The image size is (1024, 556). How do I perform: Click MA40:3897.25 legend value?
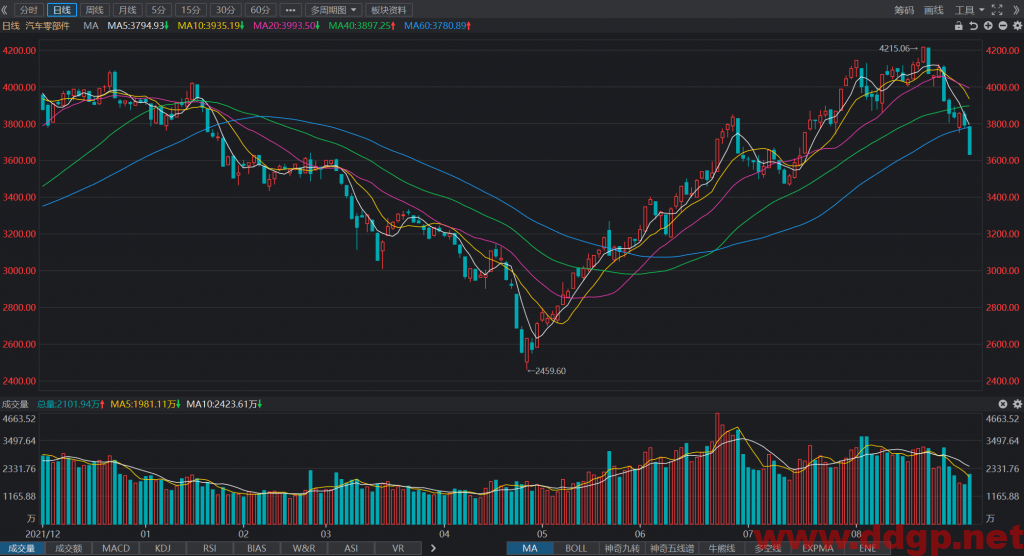(x=362, y=25)
